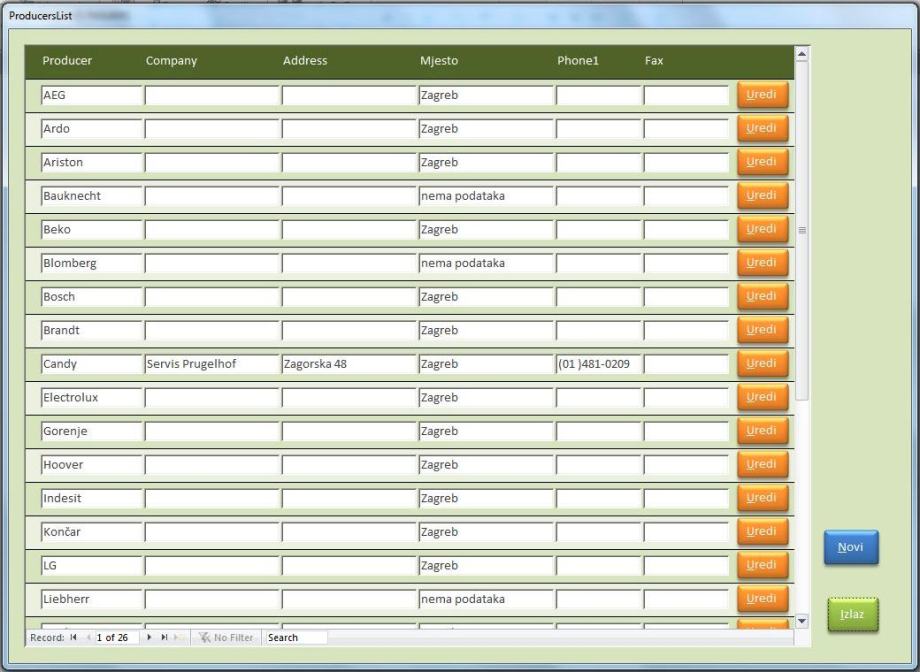This screenshot has height=672, width=920.
Task: Select the Candy producer field
Action: 92,364
